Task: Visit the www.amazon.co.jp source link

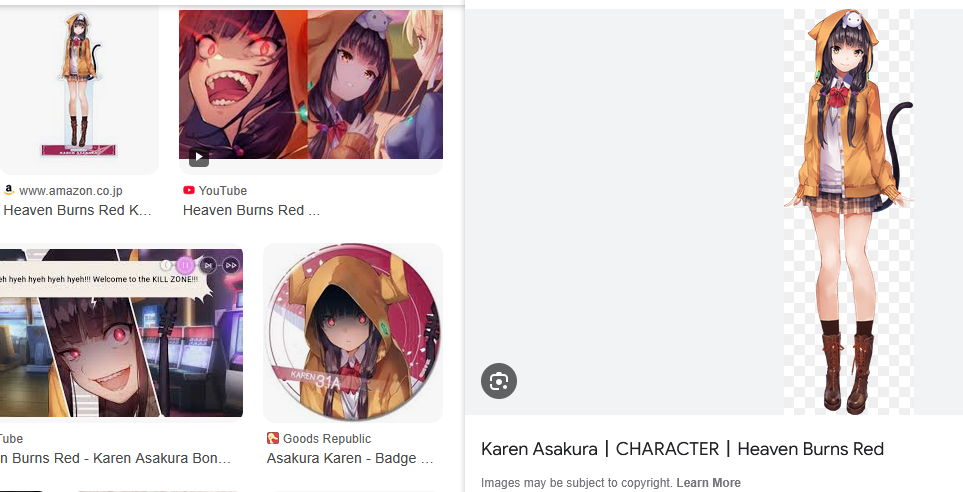Action: (71, 190)
